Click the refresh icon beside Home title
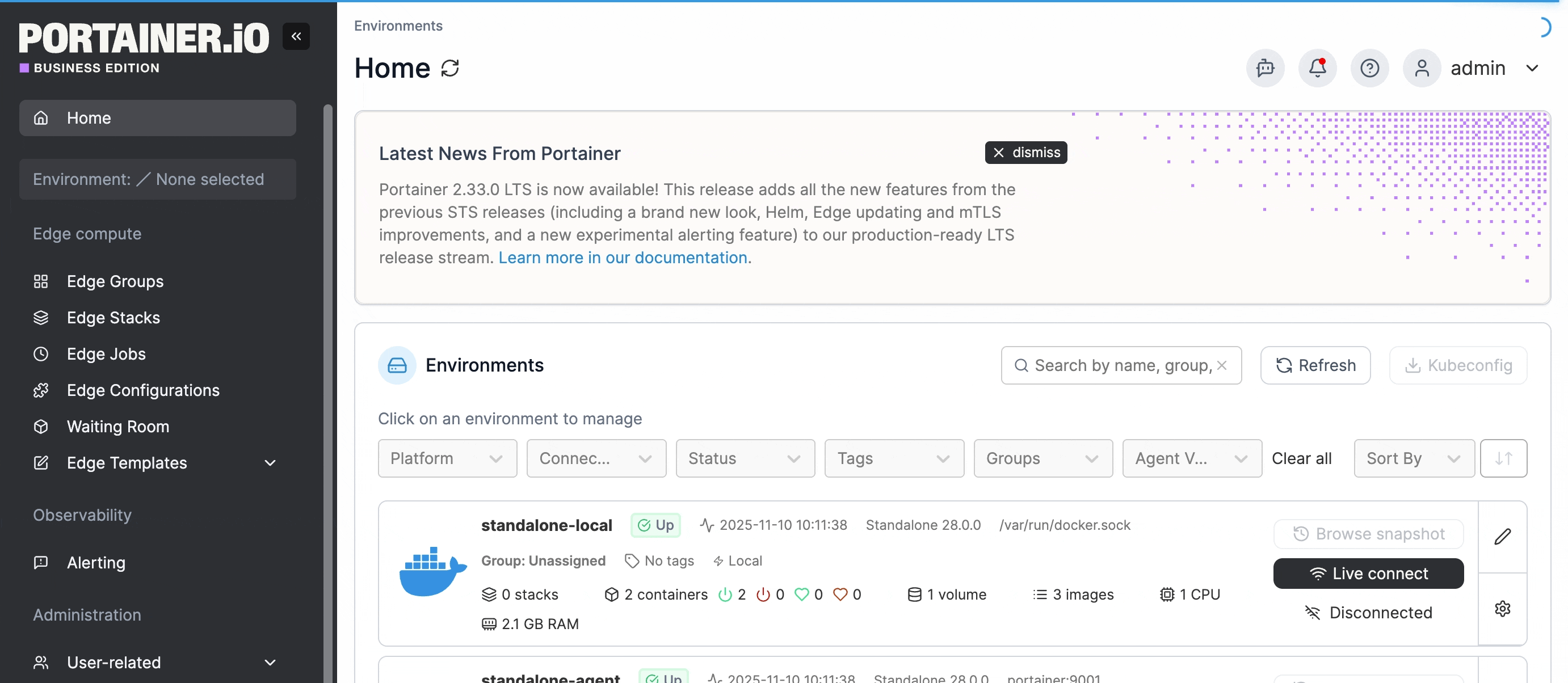This screenshot has height=683, width=1568. point(450,68)
